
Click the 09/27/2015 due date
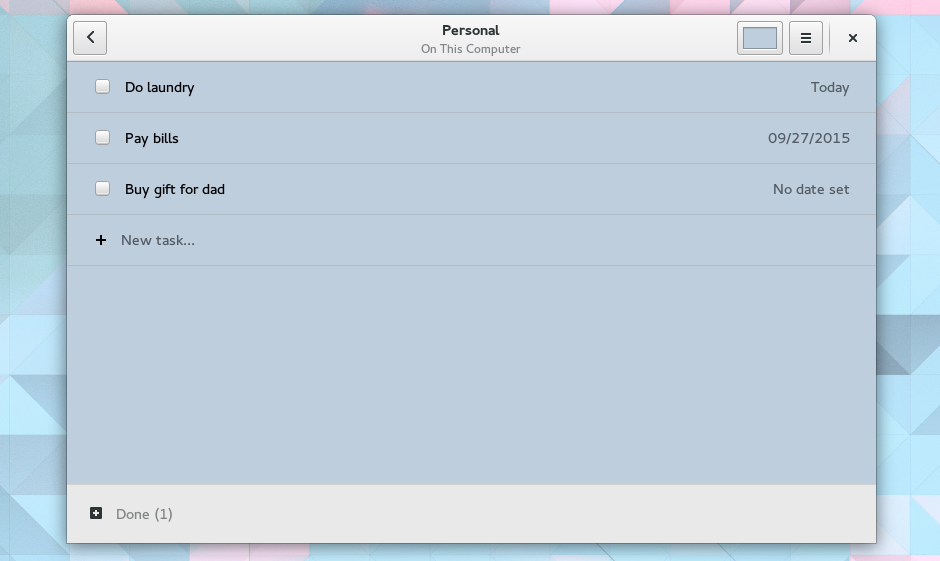(809, 138)
